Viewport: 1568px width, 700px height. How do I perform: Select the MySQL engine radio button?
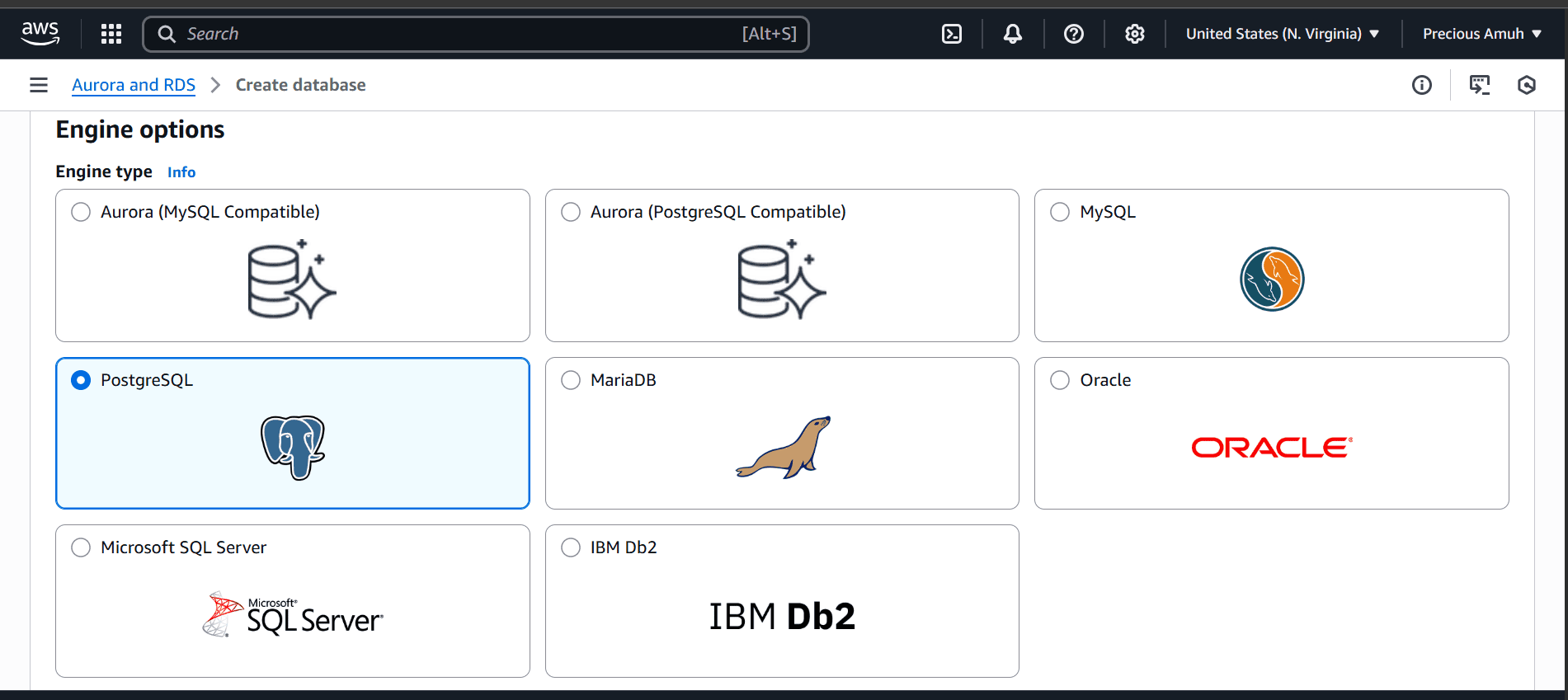tap(1060, 212)
